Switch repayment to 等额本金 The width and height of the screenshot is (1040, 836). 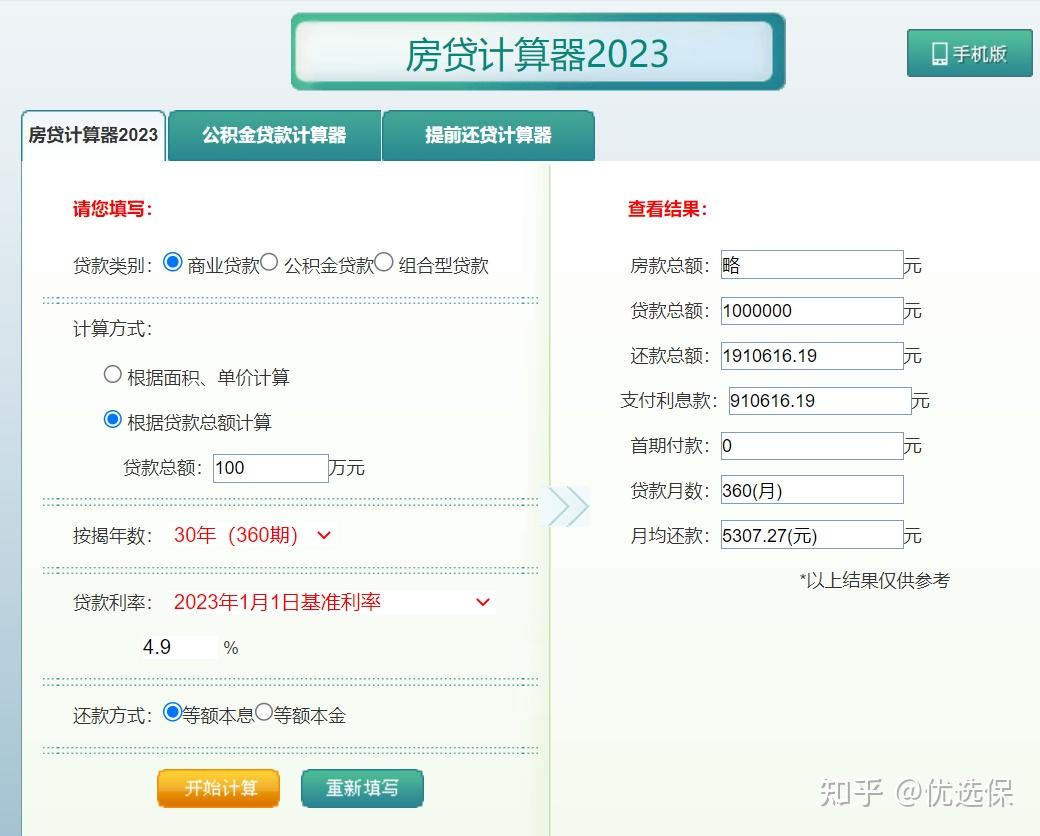click(262, 715)
